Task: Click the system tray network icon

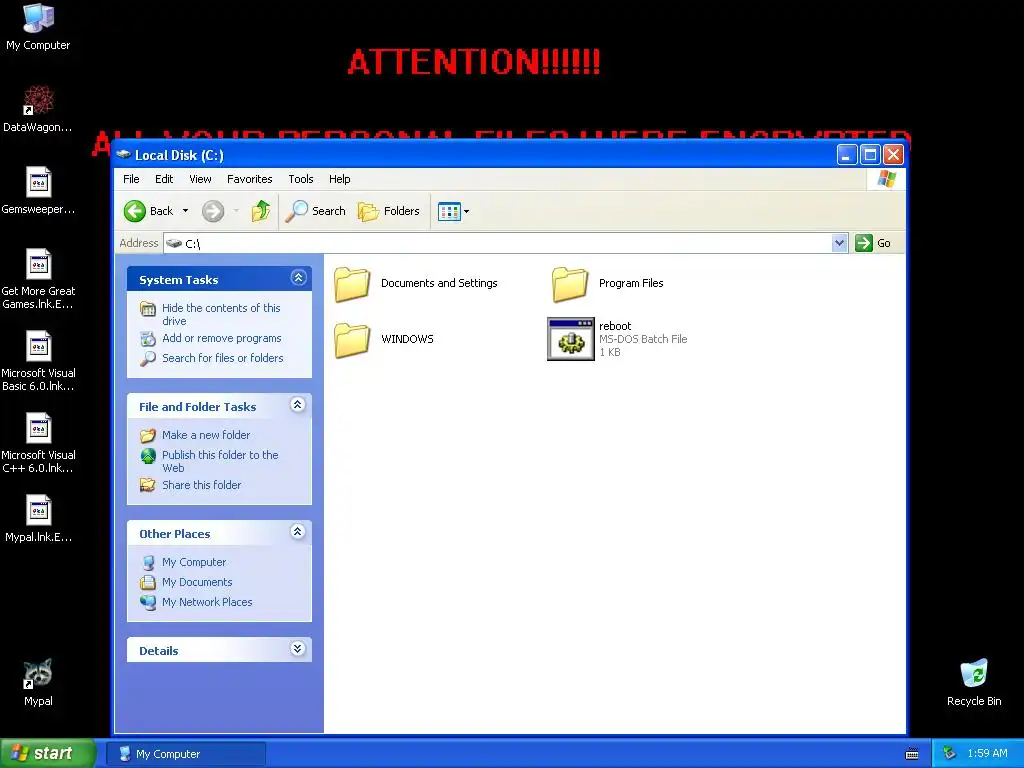Action: pyautogui.click(x=950, y=754)
